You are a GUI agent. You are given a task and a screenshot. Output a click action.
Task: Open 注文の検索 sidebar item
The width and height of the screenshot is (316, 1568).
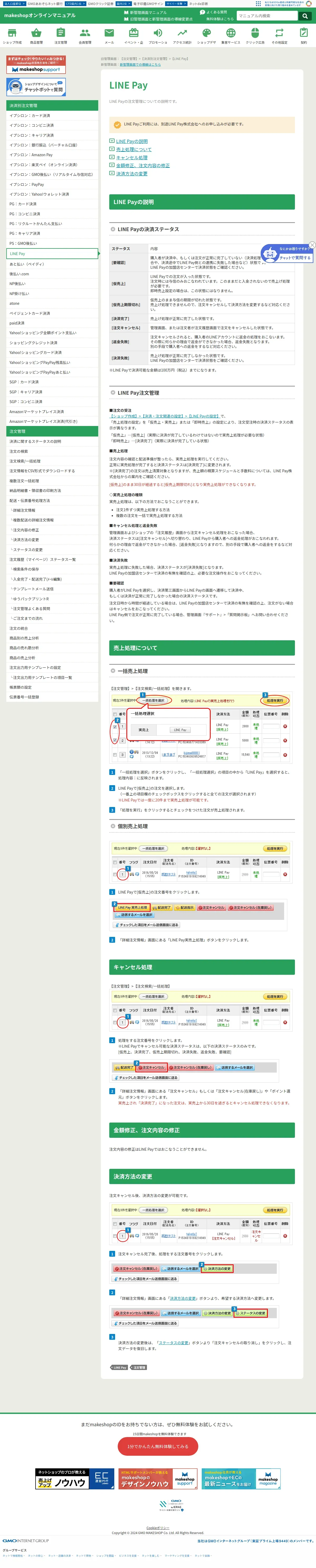[52, 451]
